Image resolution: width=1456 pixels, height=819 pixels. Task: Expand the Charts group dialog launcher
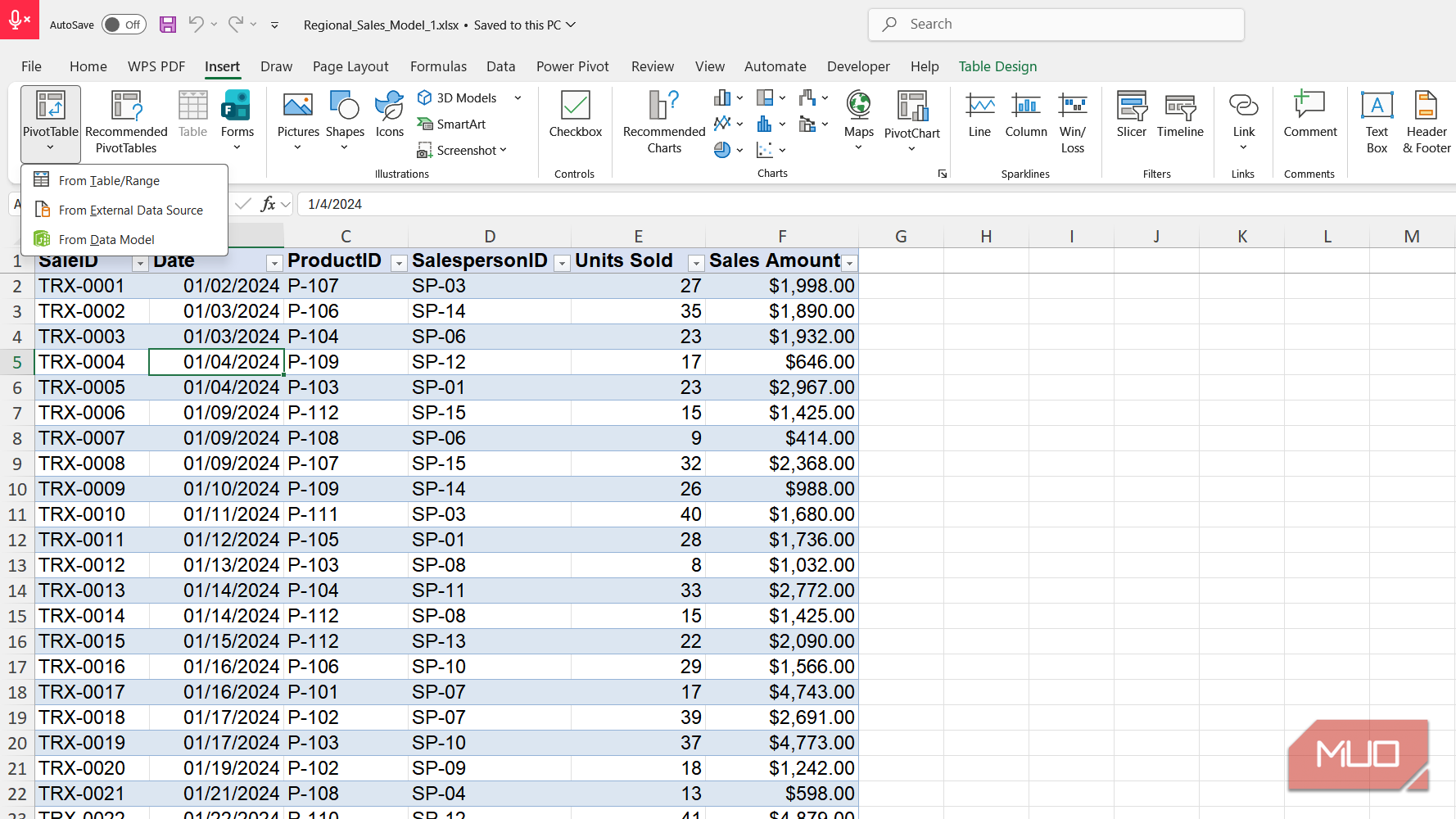943,174
